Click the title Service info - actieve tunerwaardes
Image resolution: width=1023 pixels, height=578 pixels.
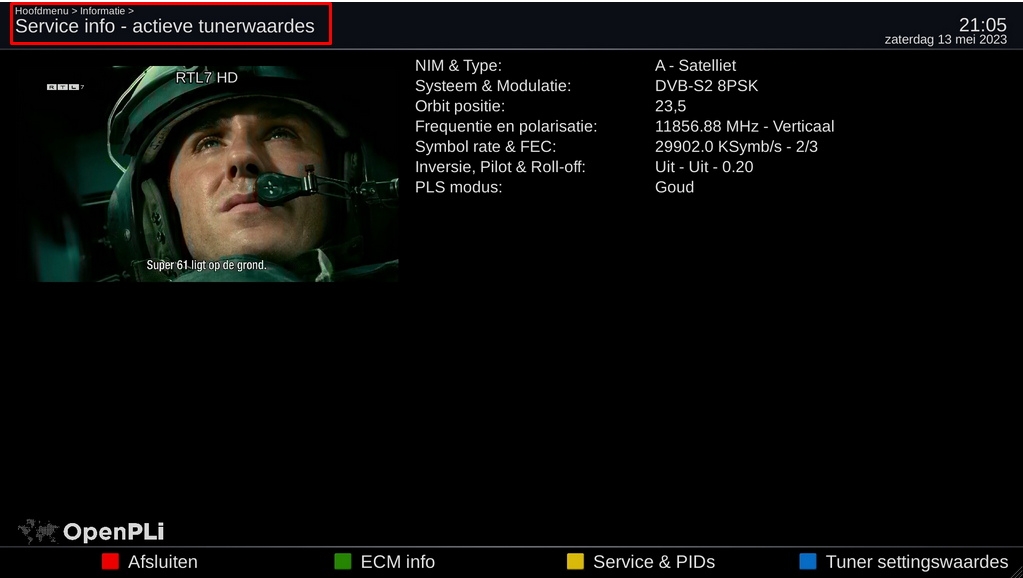point(164,26)
